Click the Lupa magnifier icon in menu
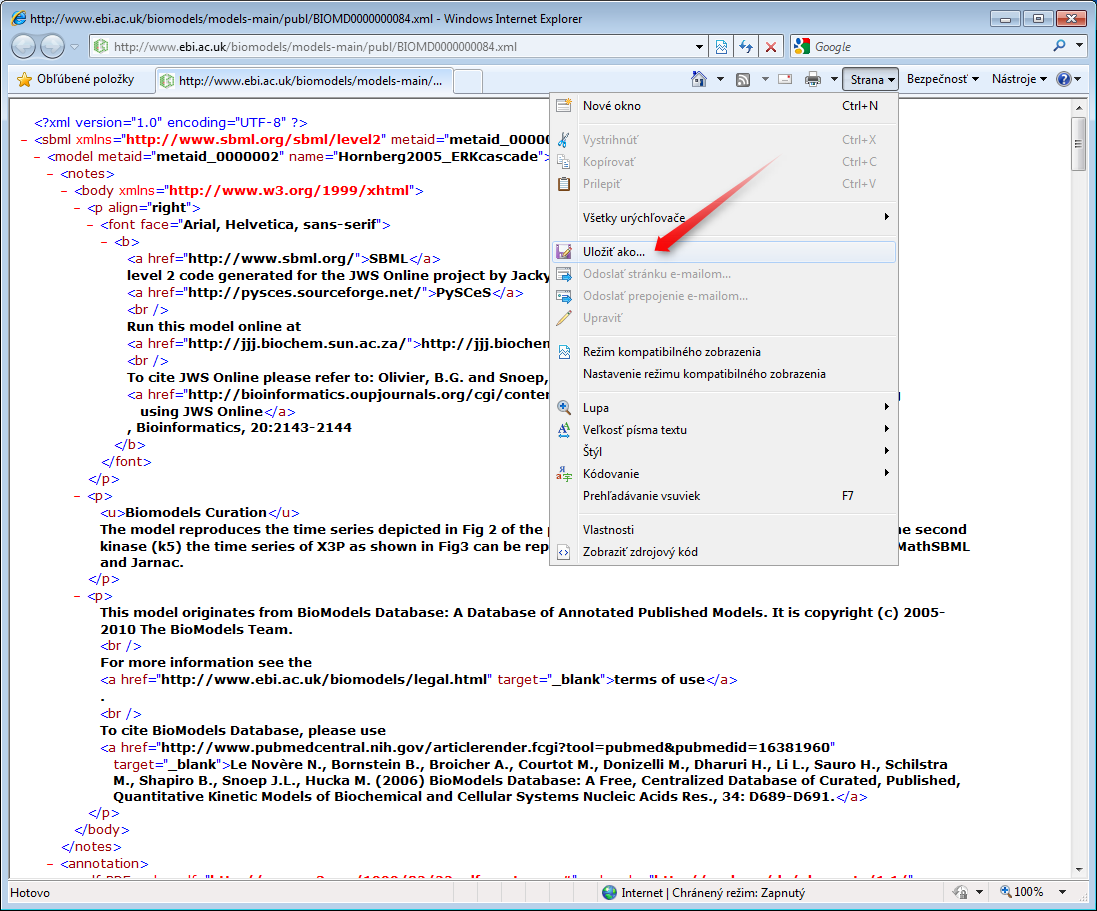 click(x=564, y=408)
